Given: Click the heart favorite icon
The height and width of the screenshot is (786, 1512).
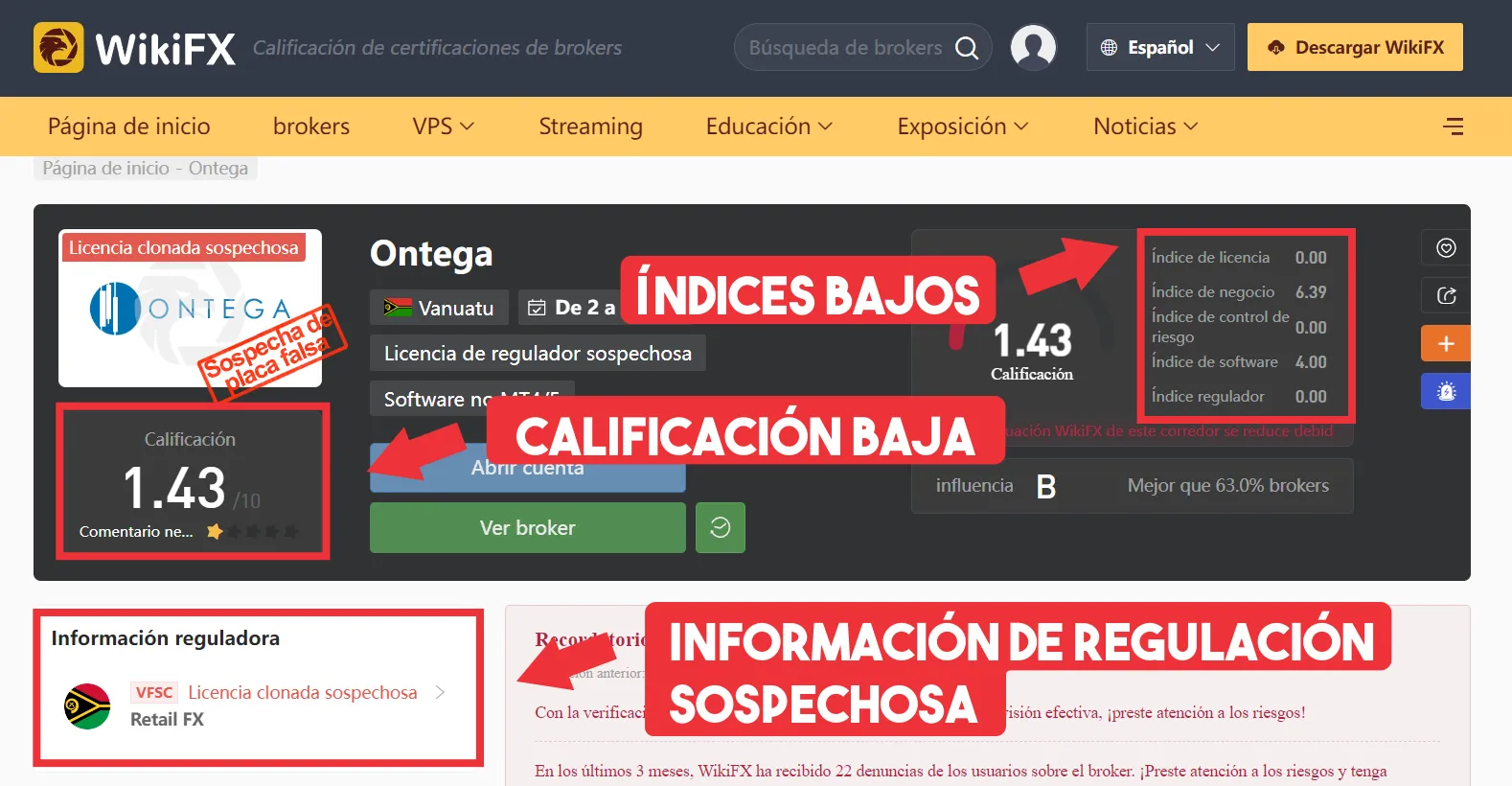Looking at the screenshot, I should tap(1446, 248).
